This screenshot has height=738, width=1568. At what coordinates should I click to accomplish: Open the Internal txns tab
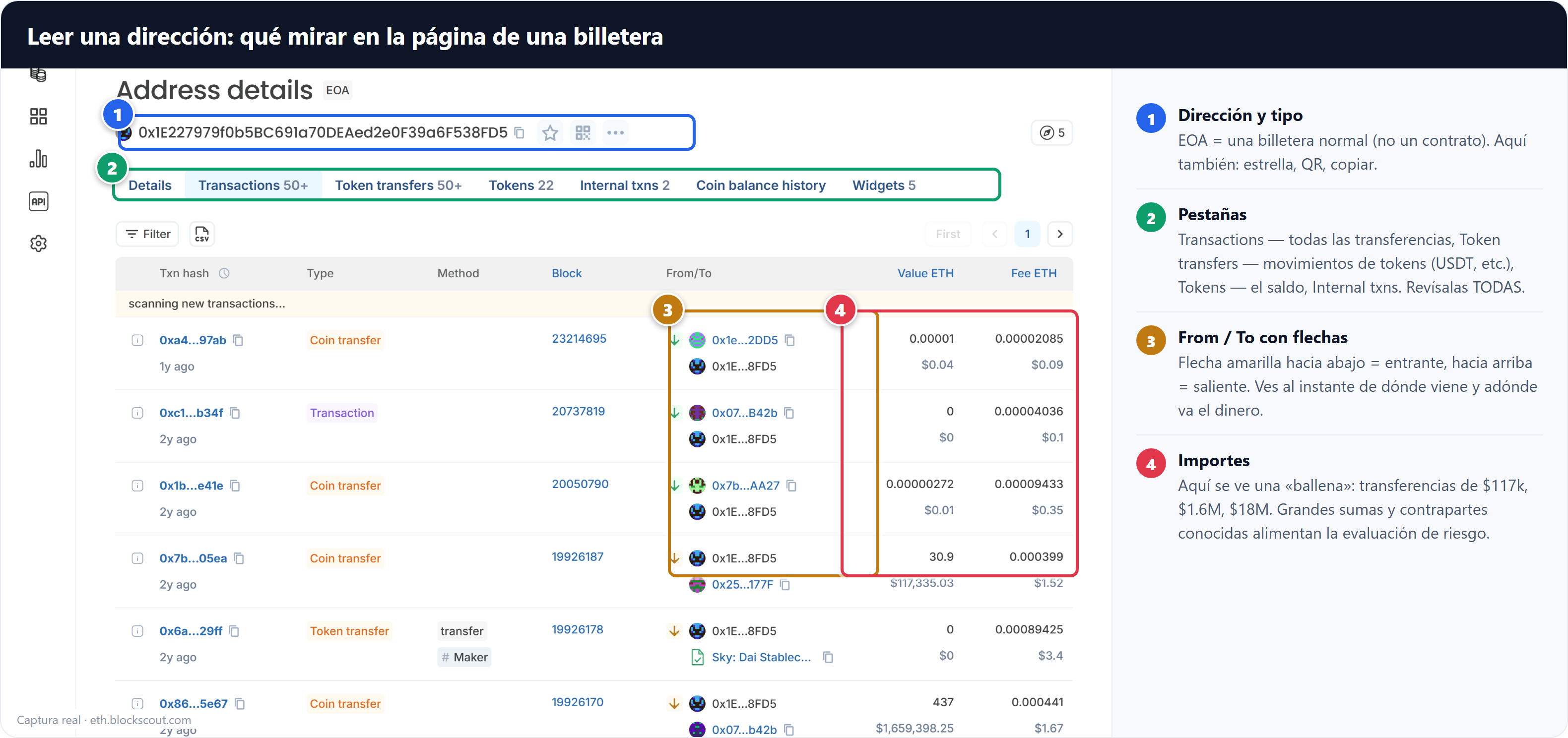click(625, 185)
